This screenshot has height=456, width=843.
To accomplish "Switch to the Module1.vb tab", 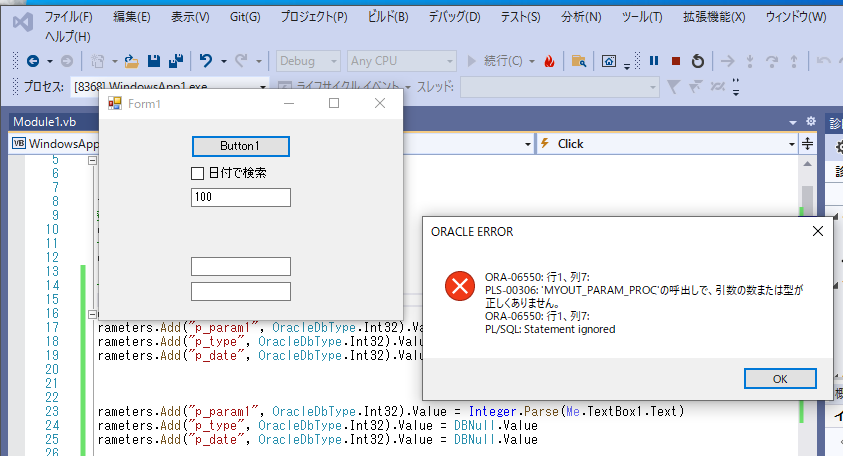I will [44, 122].
